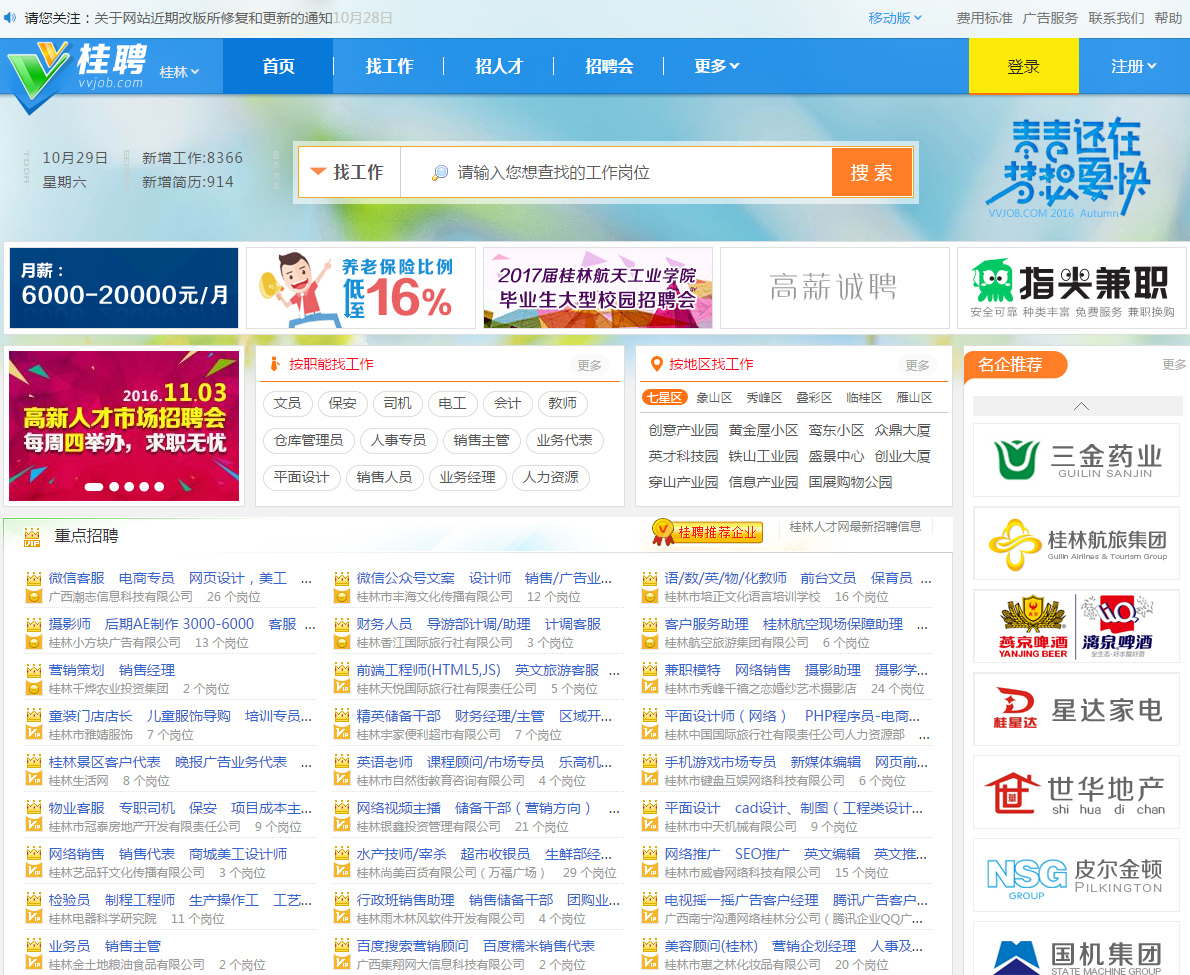Open the 养老保险比例低至16% banner
The image size is (1190, 975).
tap(360, 288)
